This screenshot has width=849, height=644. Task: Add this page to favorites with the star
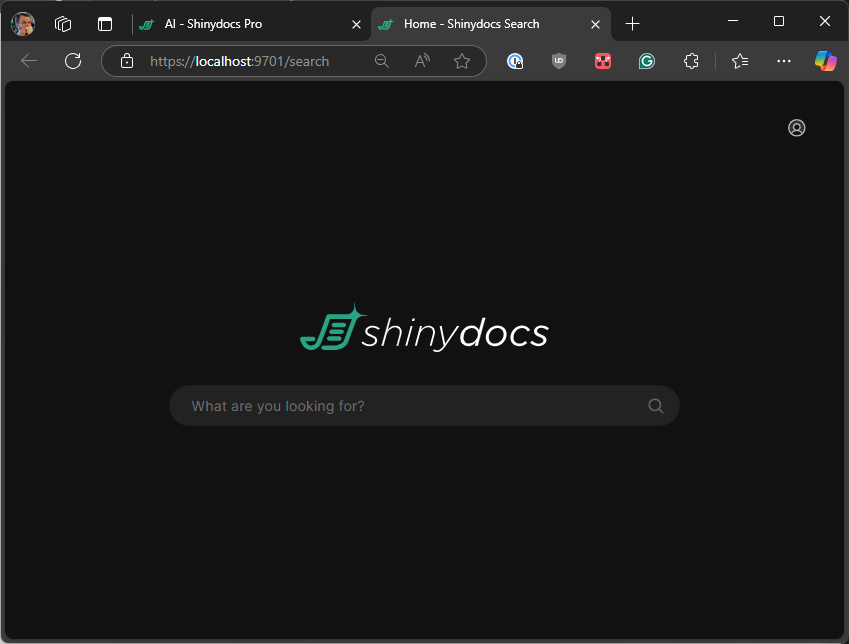click(462, 61)
